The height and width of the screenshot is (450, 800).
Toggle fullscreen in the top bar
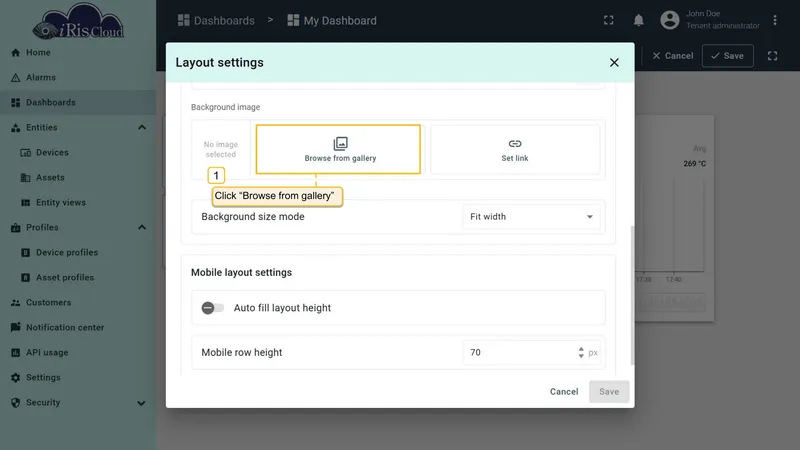click(609, 20)
